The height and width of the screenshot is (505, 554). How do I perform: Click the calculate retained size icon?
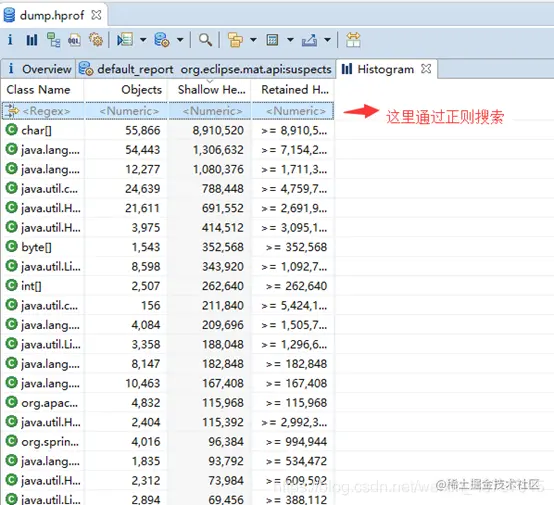point(272,40)
